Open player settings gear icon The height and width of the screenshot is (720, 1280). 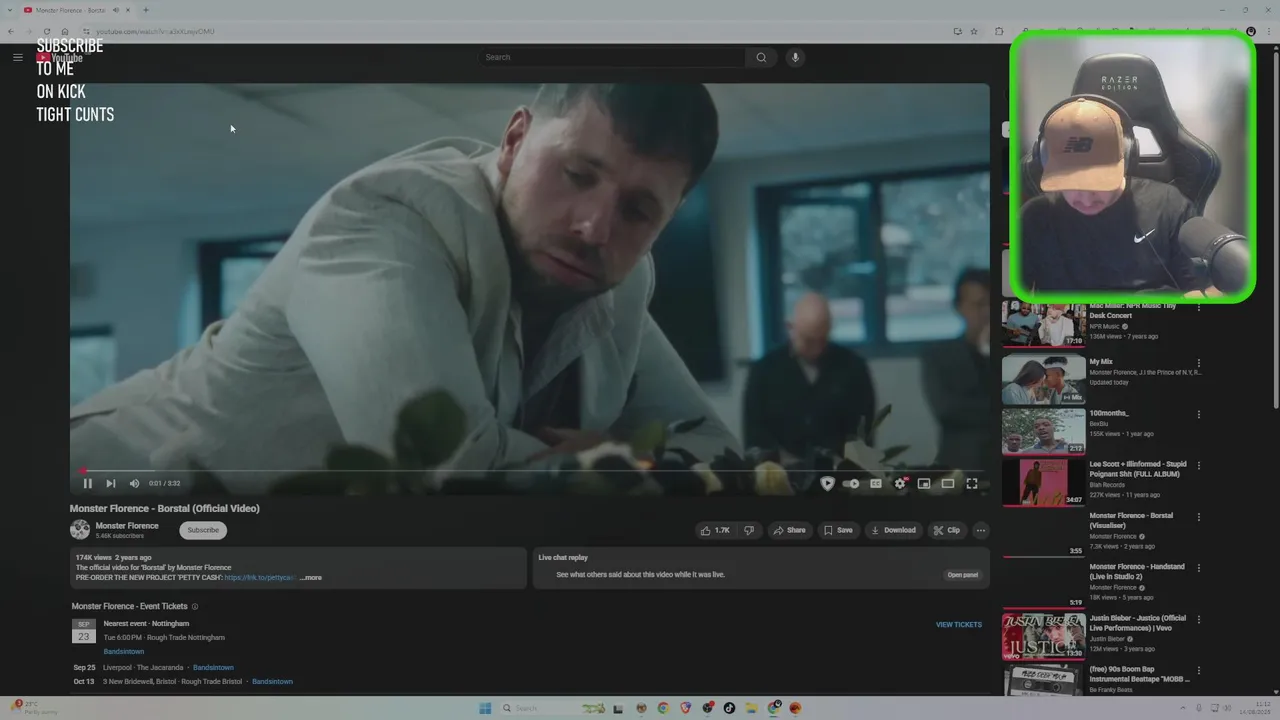(900, 483)
